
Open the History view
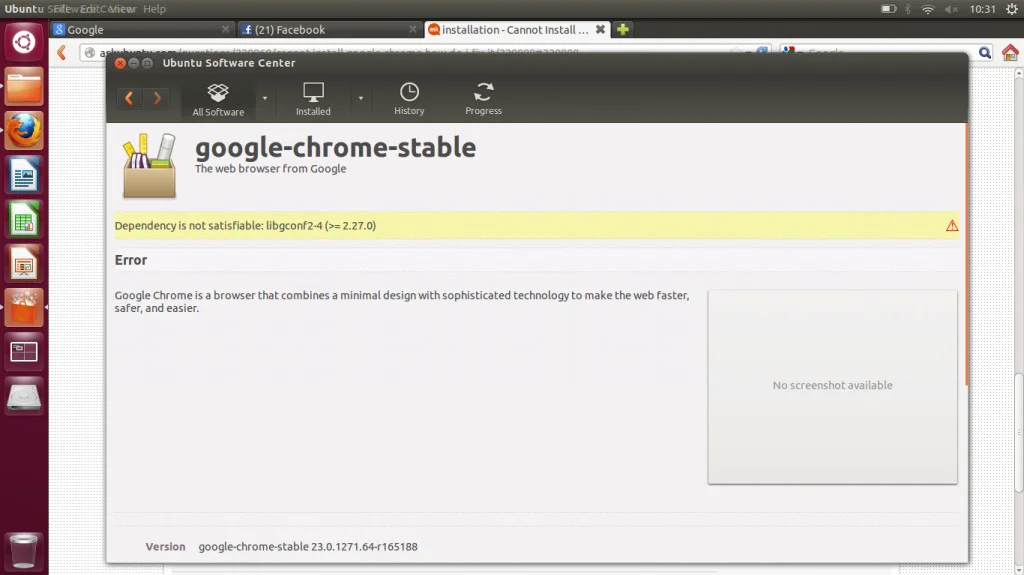click(x=409, y=99)
